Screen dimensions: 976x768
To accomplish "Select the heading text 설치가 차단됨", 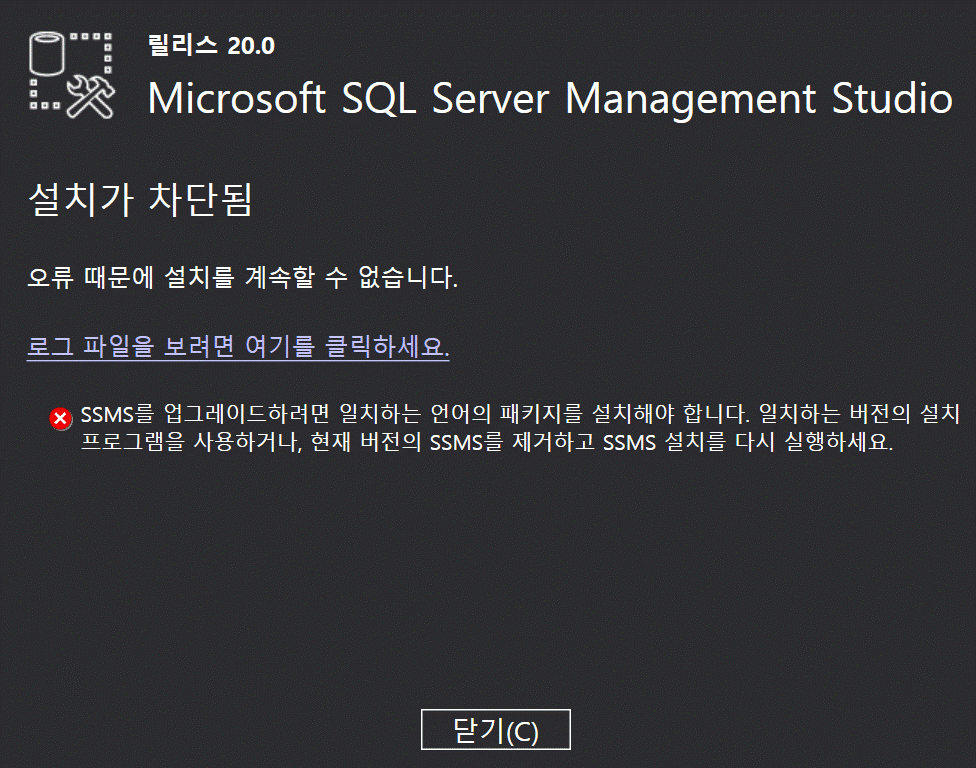I will (140, 200).
